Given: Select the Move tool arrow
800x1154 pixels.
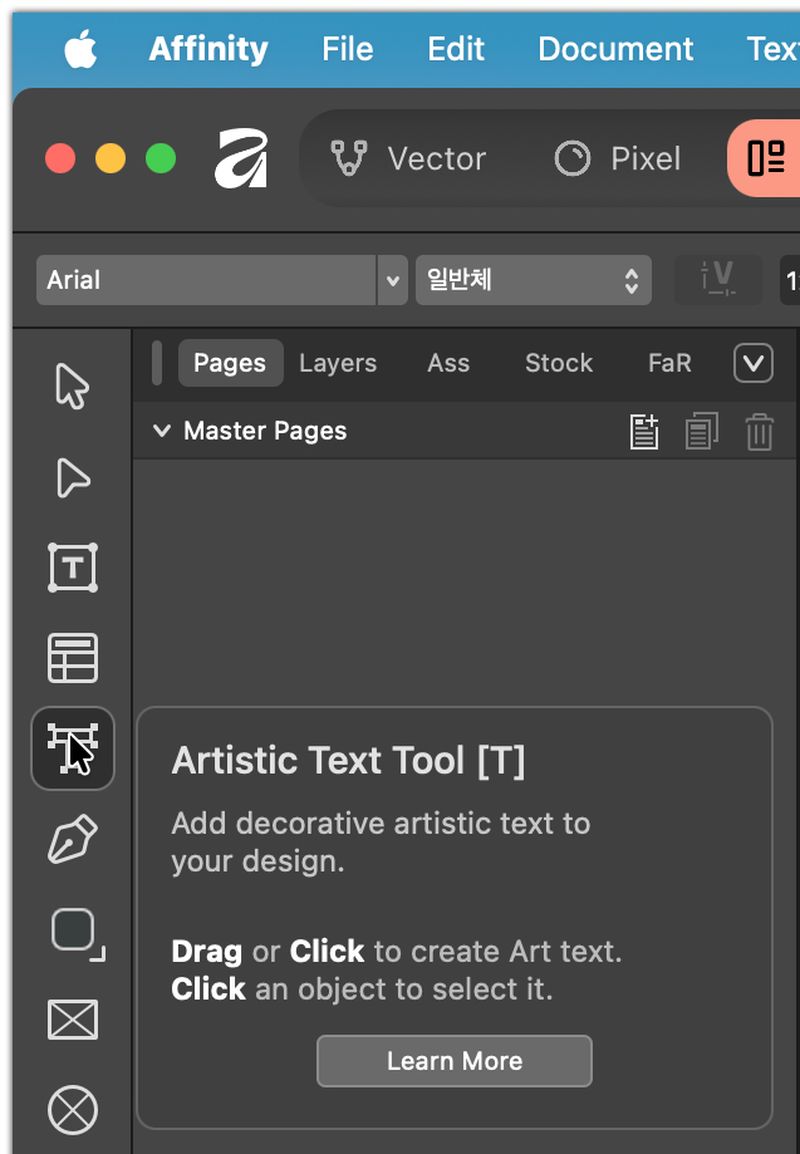Looking at the screenshot, I should (x=72, y=385).
